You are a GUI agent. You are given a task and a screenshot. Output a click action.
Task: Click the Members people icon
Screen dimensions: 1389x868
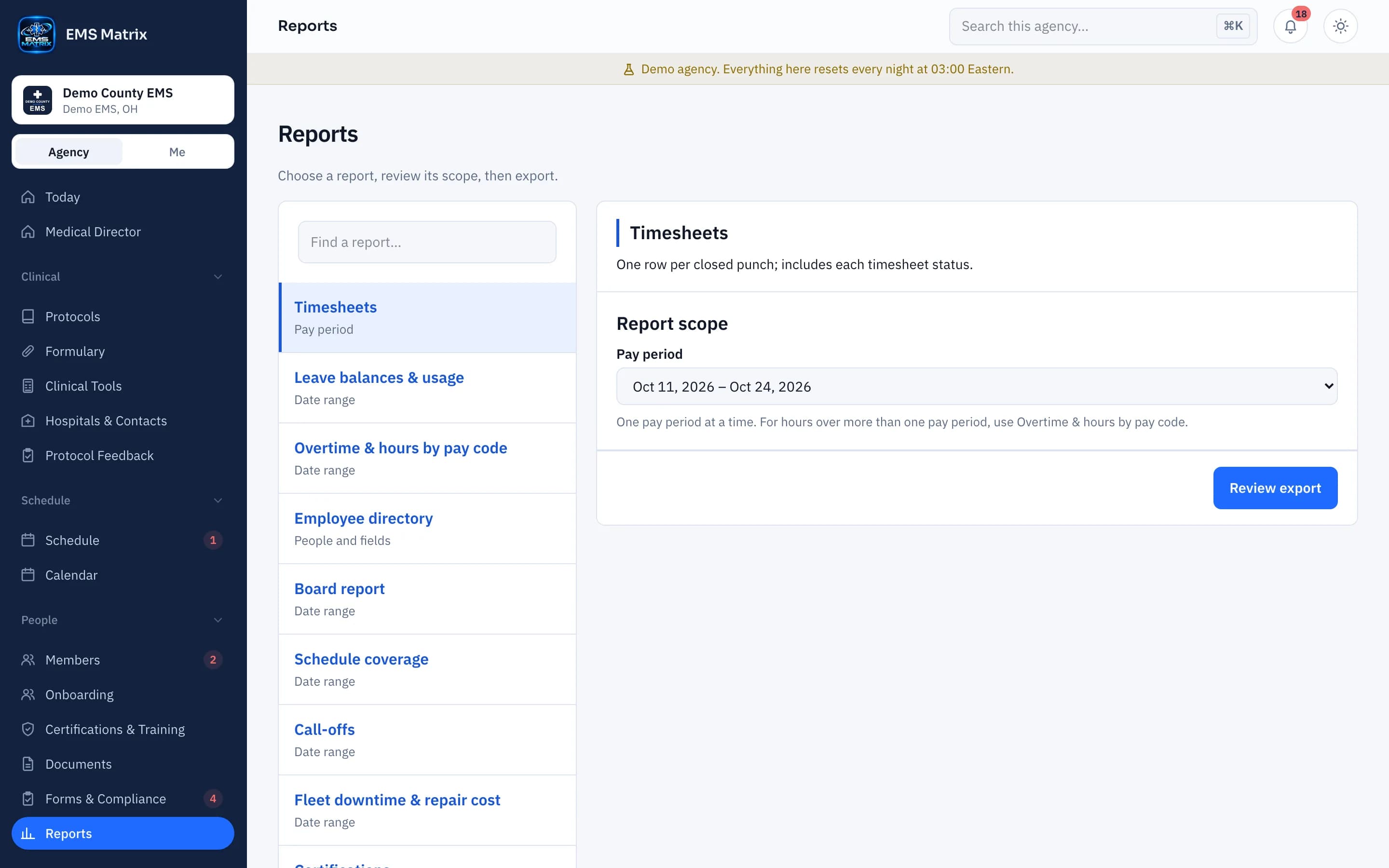coord(28,660)
